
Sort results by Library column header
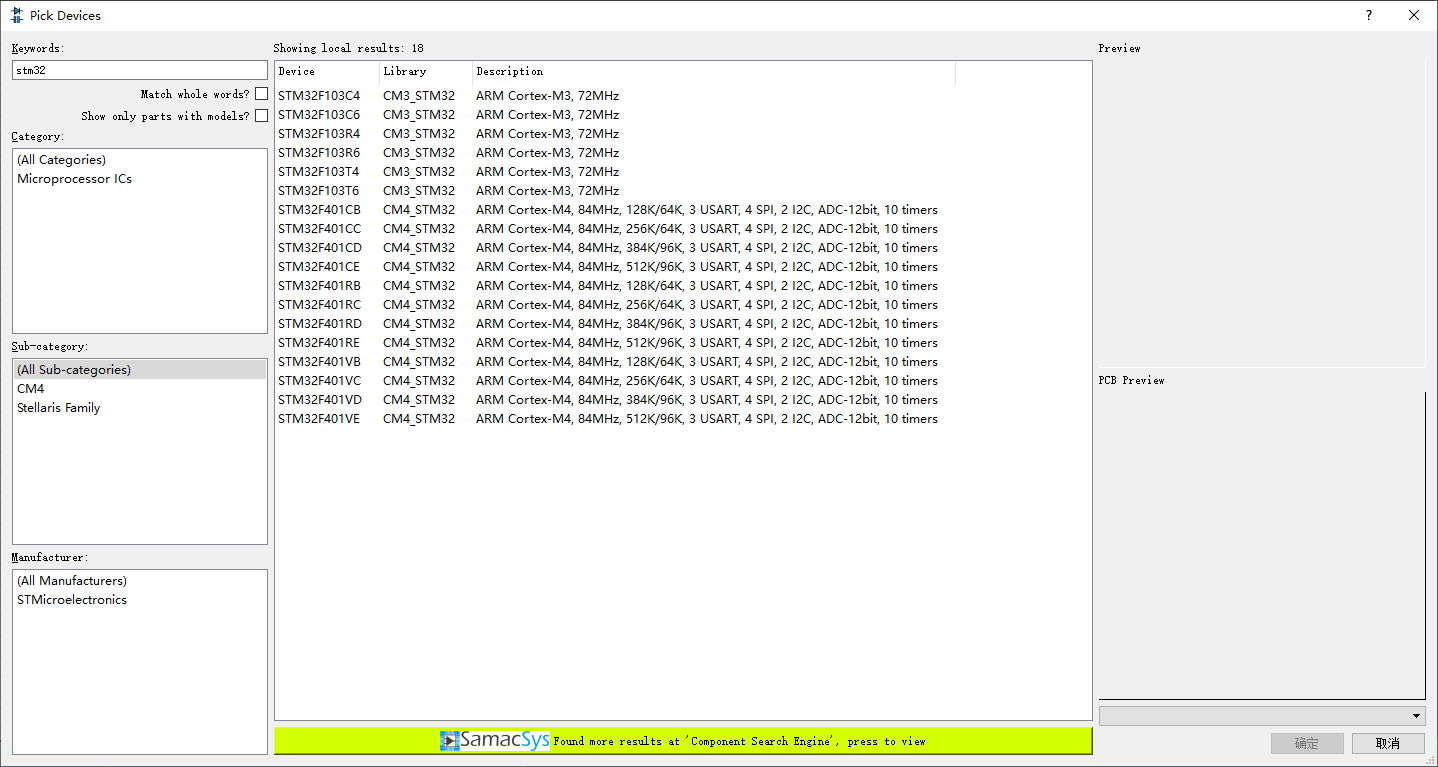pos(426,72)
